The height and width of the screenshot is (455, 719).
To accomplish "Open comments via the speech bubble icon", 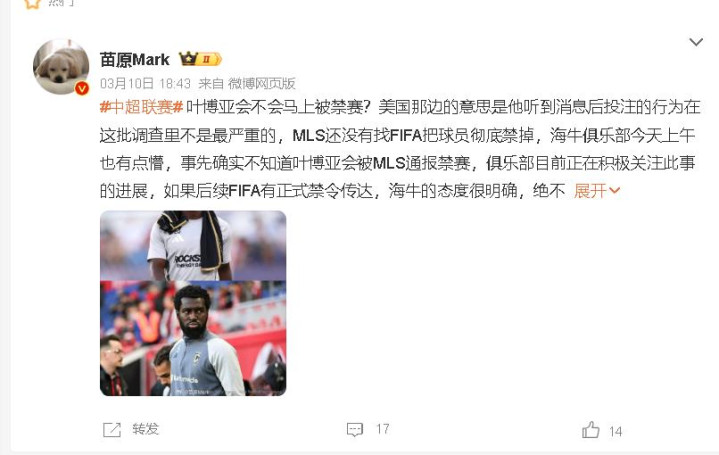I will point(355,430).
